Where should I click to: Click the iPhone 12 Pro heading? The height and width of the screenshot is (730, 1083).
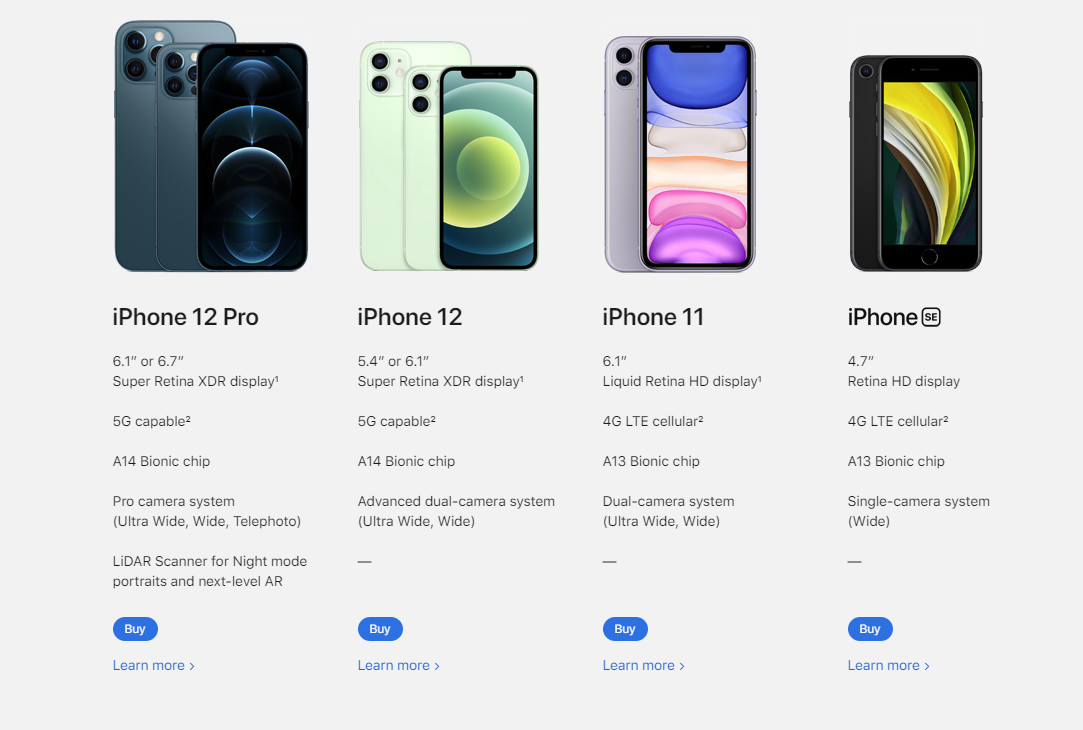(x=186, y=317)
